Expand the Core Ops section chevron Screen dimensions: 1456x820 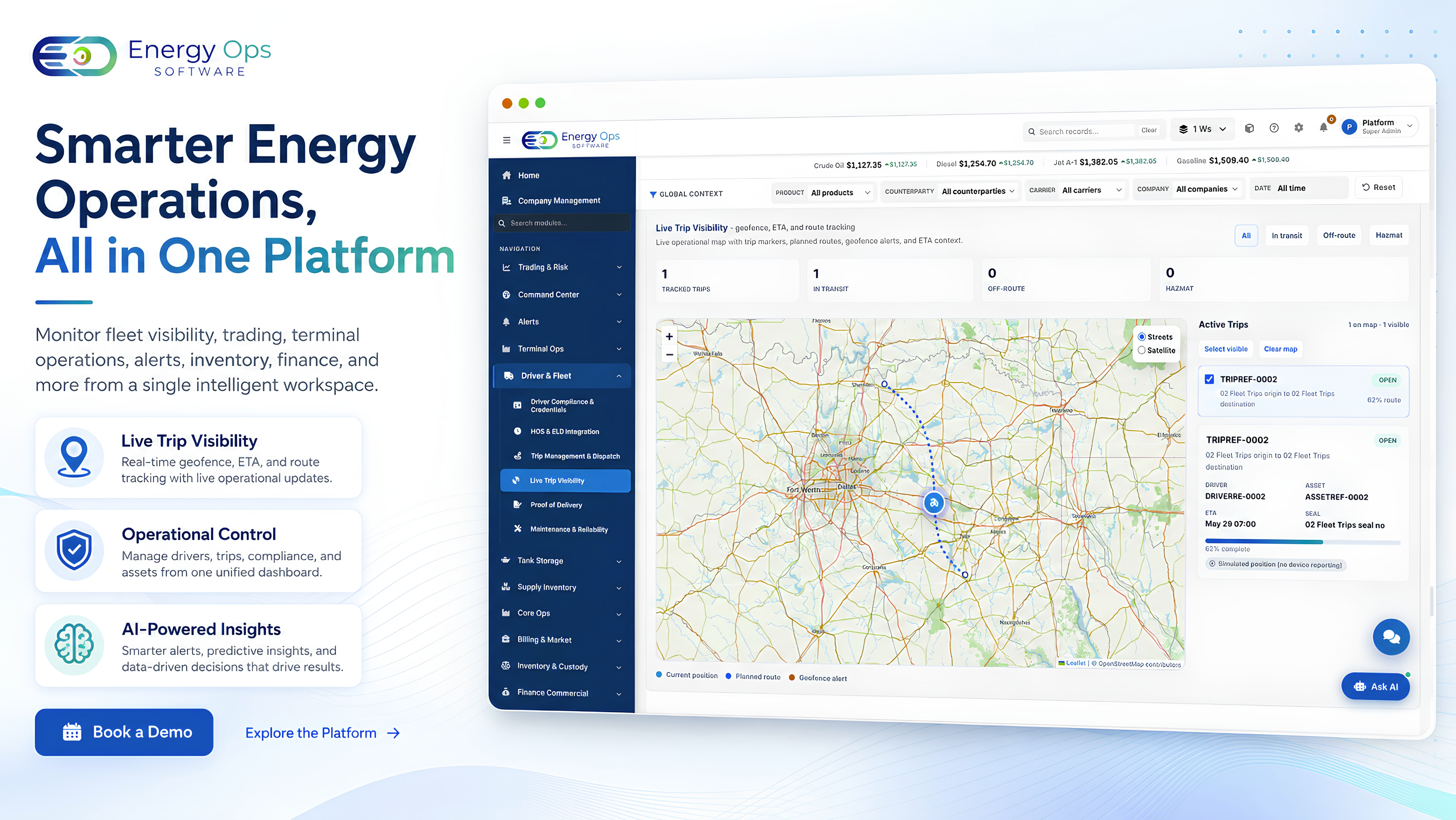619,614
